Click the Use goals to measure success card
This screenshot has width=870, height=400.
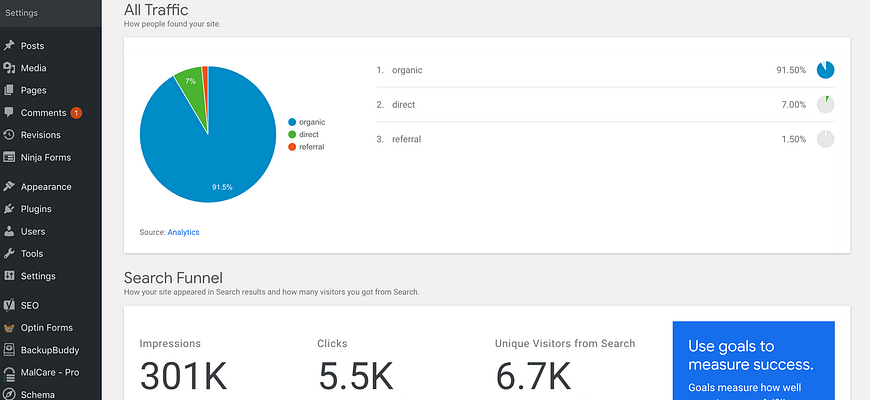coord(753,361)
